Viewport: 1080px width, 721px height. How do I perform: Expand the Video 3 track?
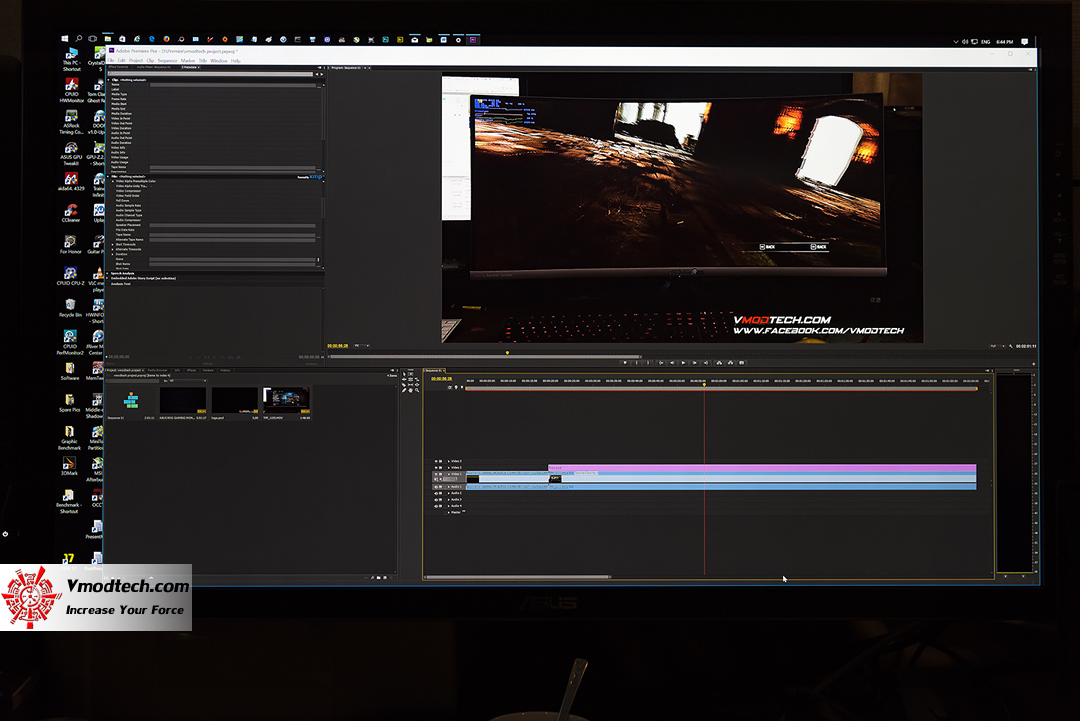[x=448, y=461]
